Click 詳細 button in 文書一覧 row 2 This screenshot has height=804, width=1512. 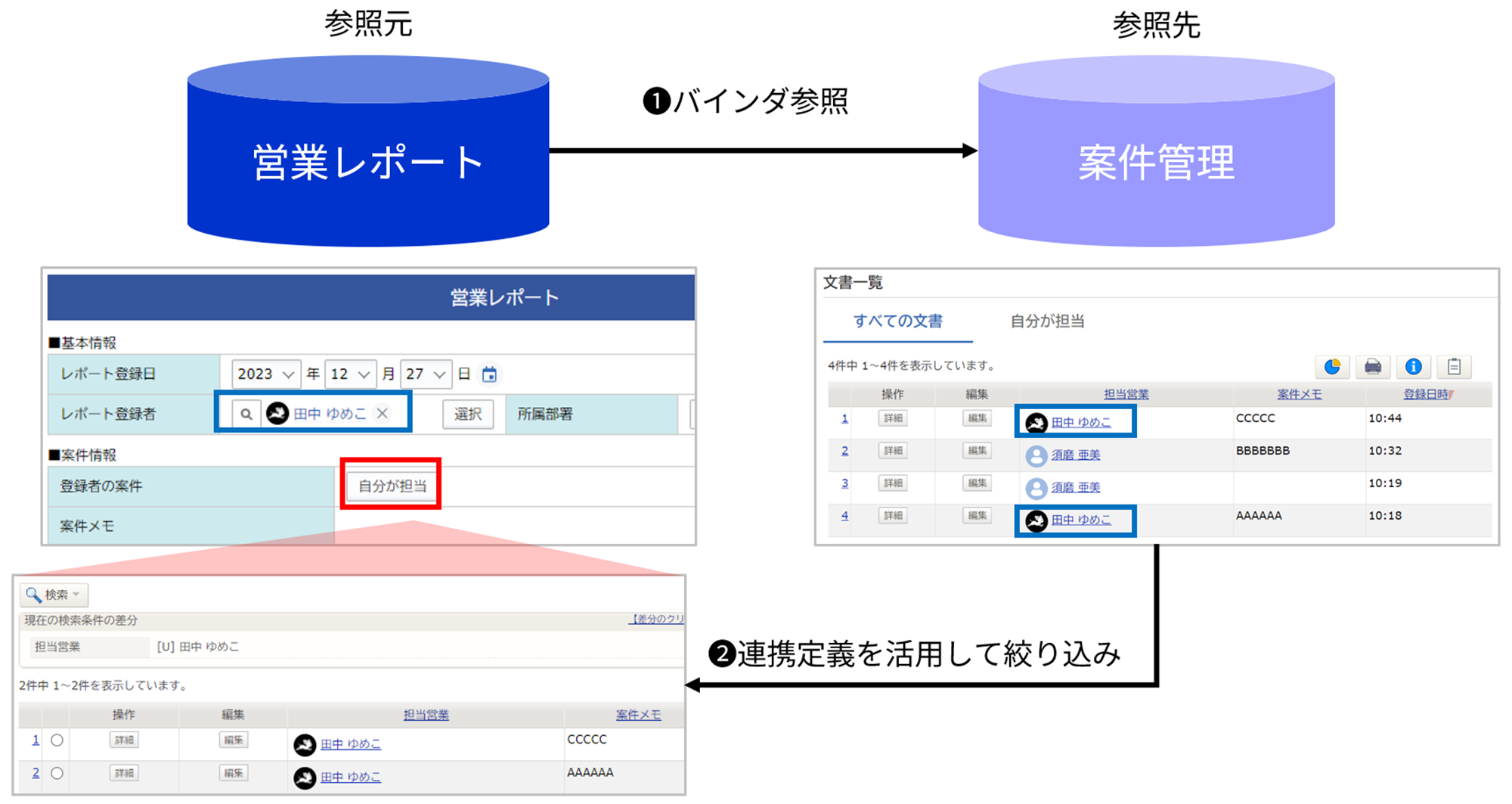(x=893, y=451)
